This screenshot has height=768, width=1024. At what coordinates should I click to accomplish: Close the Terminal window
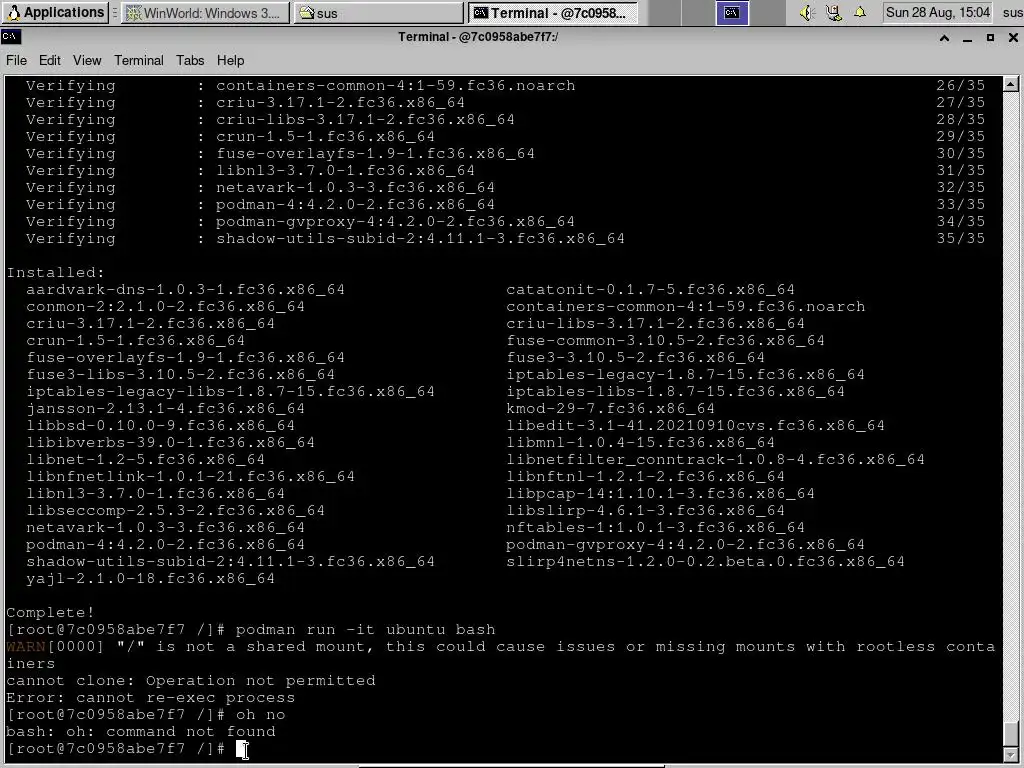[x=1013, y=38]
